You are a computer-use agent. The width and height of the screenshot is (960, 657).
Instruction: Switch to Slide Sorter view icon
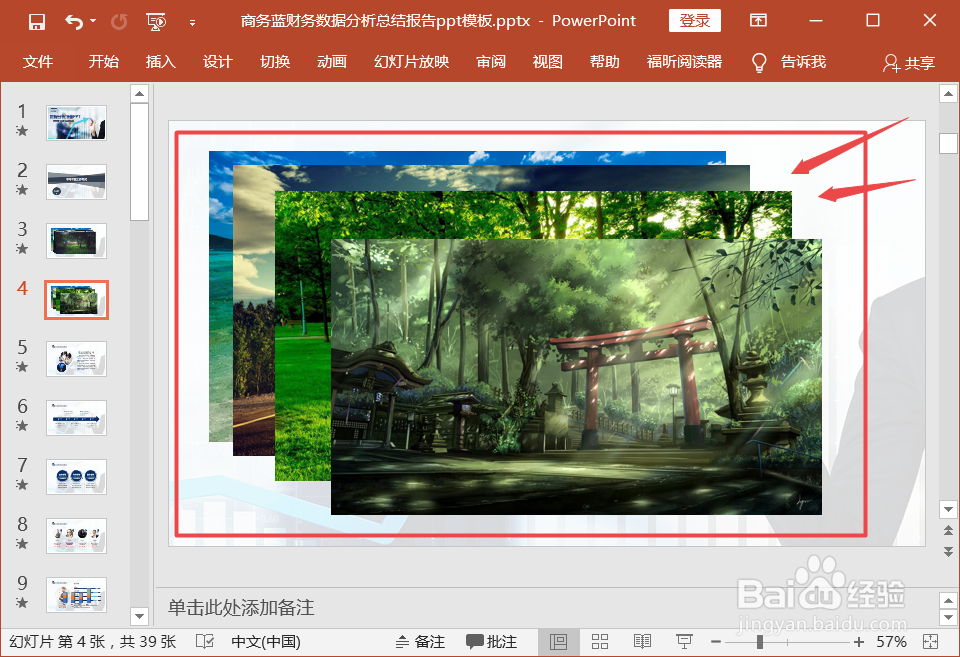600,642
